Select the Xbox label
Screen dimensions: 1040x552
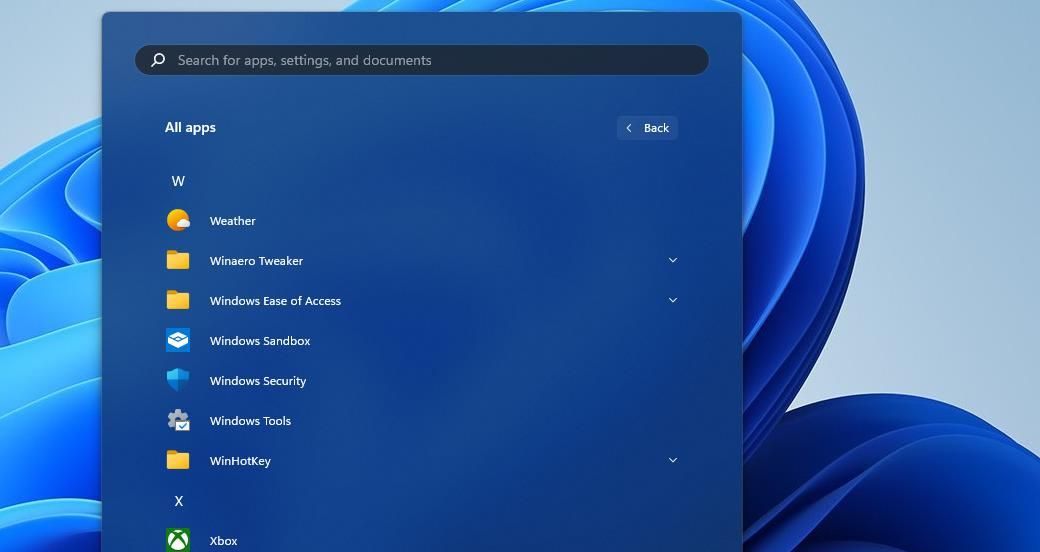pos(224,541)
